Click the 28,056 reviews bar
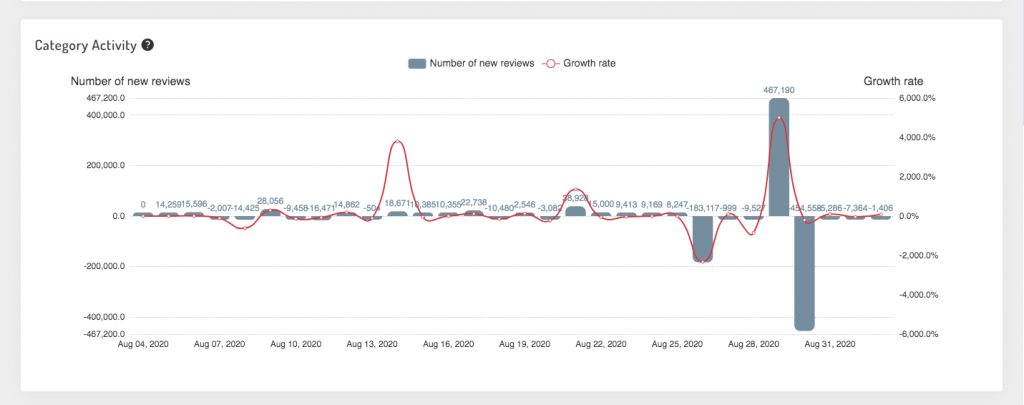Image resolution: width=1024 pixels, height=405 pixels. click(270, 212)
